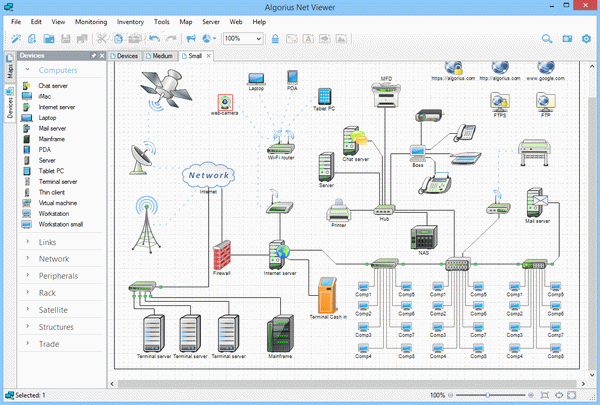Select the Firewall device icon on map

click(x=222, y=255)
